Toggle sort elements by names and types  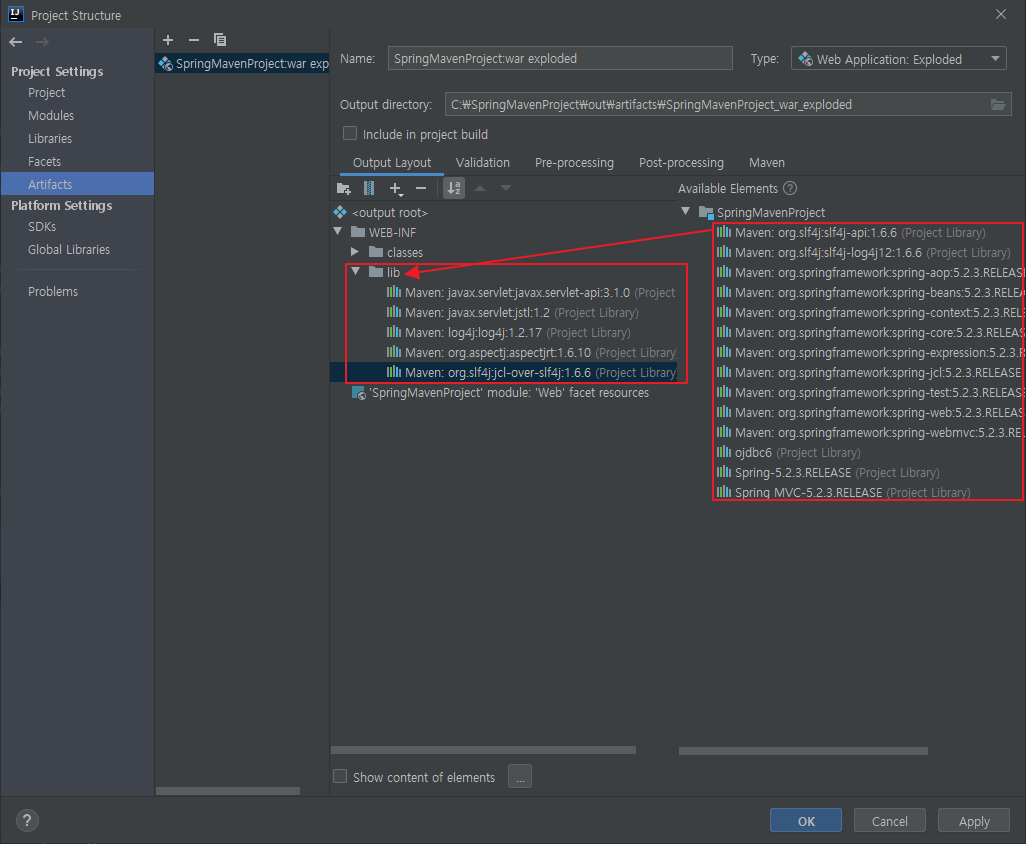tap(453, 188)
